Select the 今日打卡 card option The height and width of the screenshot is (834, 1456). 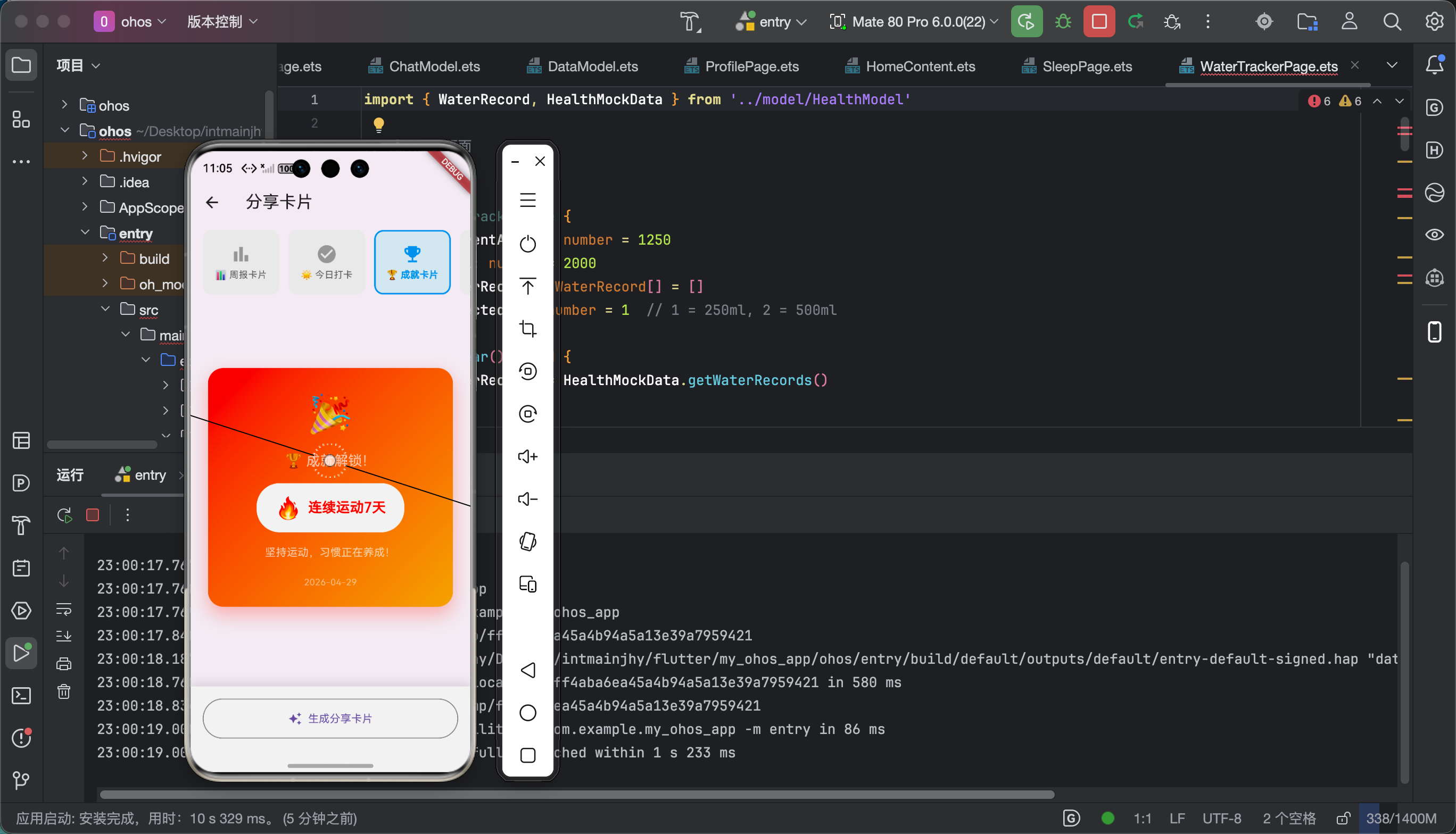[327, 262]
